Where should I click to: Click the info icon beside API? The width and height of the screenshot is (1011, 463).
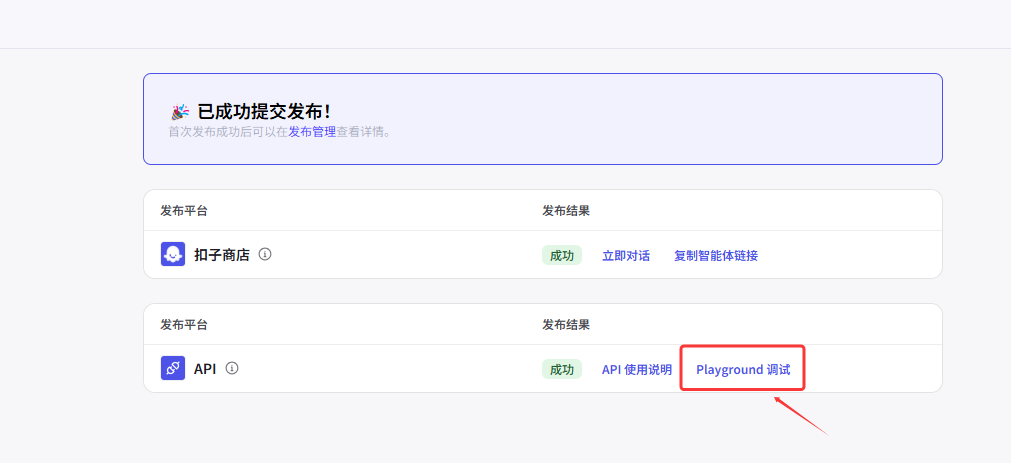[x=232, y=368]
